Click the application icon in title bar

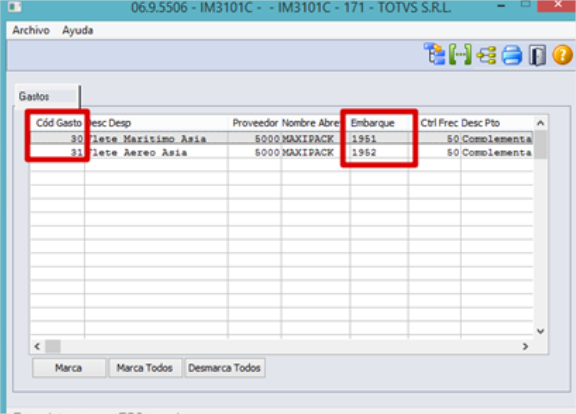click(x=15, y=7)
